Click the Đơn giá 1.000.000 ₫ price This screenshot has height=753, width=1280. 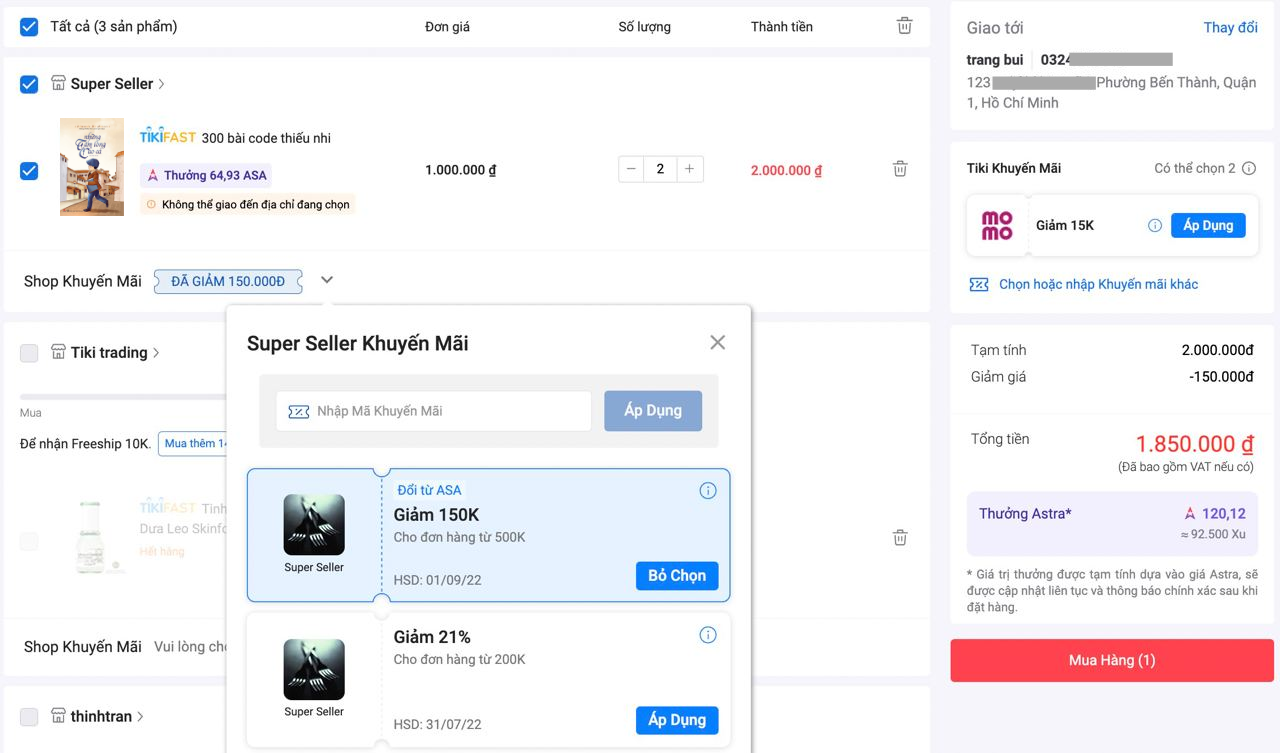click(x=460, y=171)
